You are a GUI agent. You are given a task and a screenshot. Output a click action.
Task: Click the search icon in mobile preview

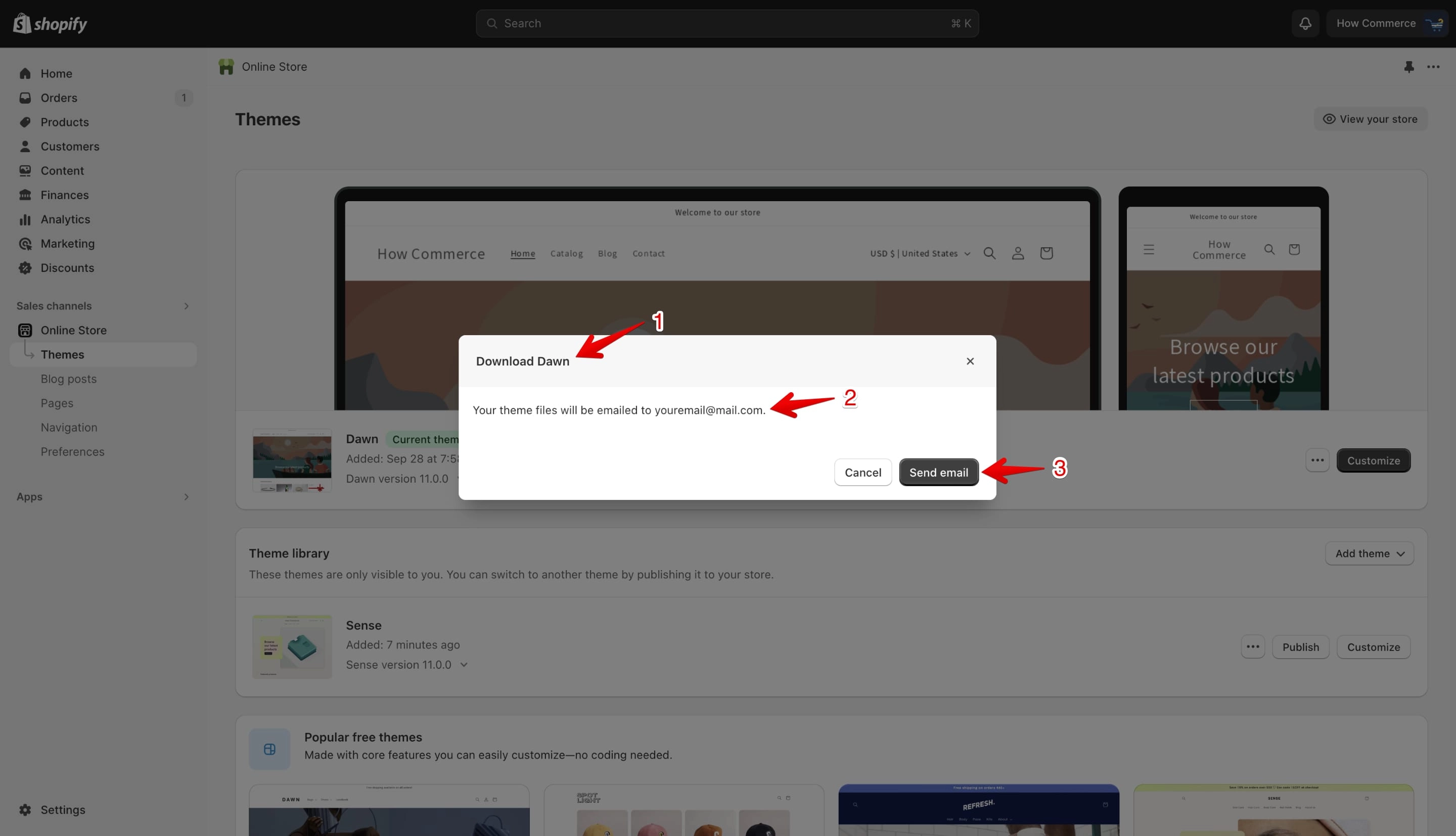tap(1269, 249)
